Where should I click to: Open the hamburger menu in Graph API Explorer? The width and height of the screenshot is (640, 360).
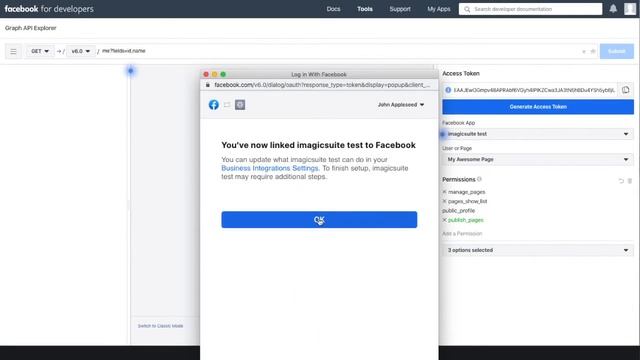tap(13, 51)
